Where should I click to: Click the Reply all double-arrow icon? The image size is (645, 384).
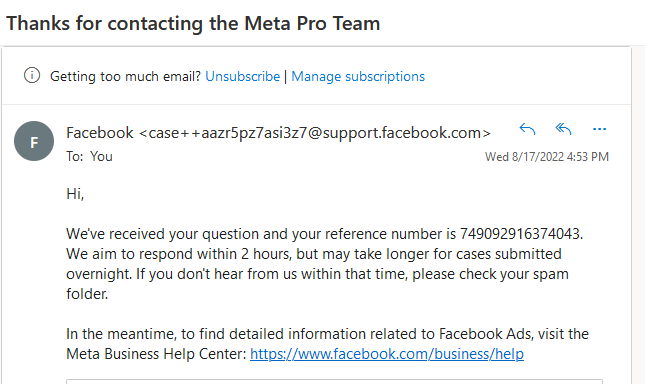(x=564, y=130)
